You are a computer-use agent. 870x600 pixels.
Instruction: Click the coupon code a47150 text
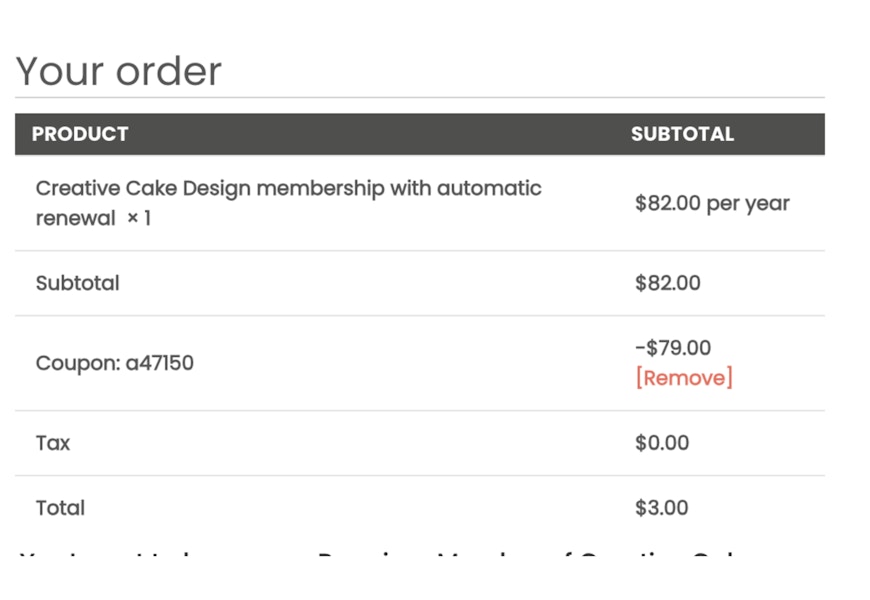coord(160,363)
